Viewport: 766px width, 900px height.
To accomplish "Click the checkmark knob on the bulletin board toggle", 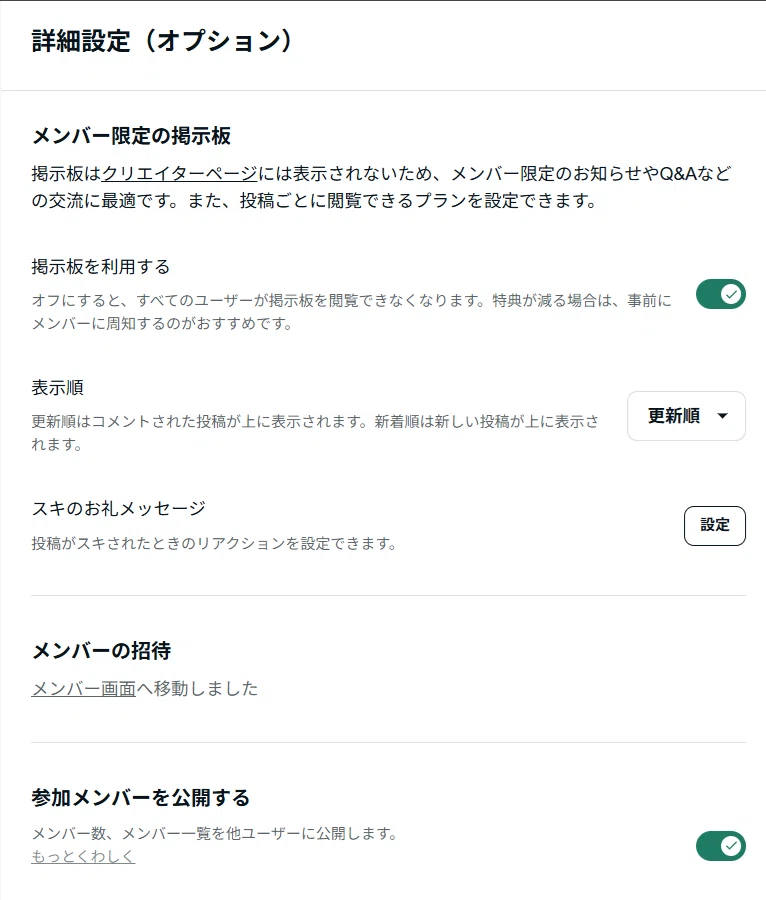I will coord(731,294).
